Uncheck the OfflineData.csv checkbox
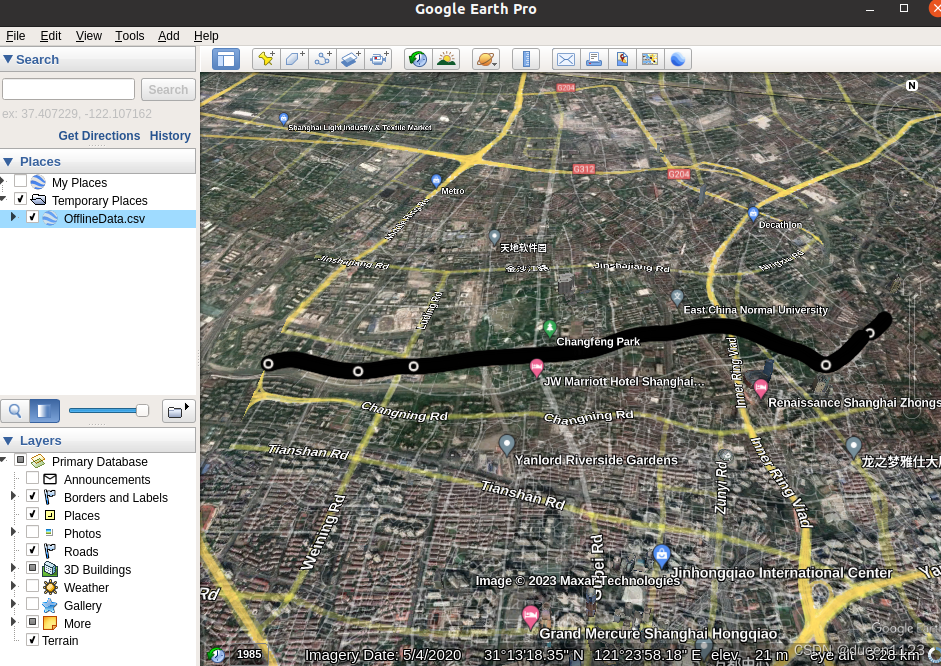The width and height of the screenshot is (941, 666). tap(32, 217)
